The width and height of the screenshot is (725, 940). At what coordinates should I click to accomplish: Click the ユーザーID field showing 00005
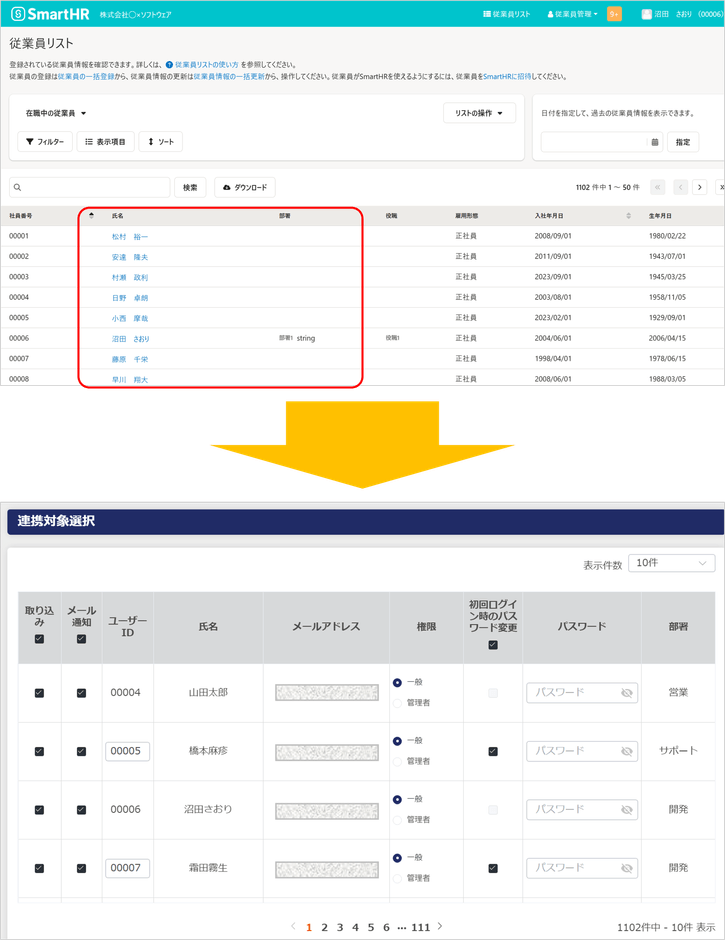(127, 751)
